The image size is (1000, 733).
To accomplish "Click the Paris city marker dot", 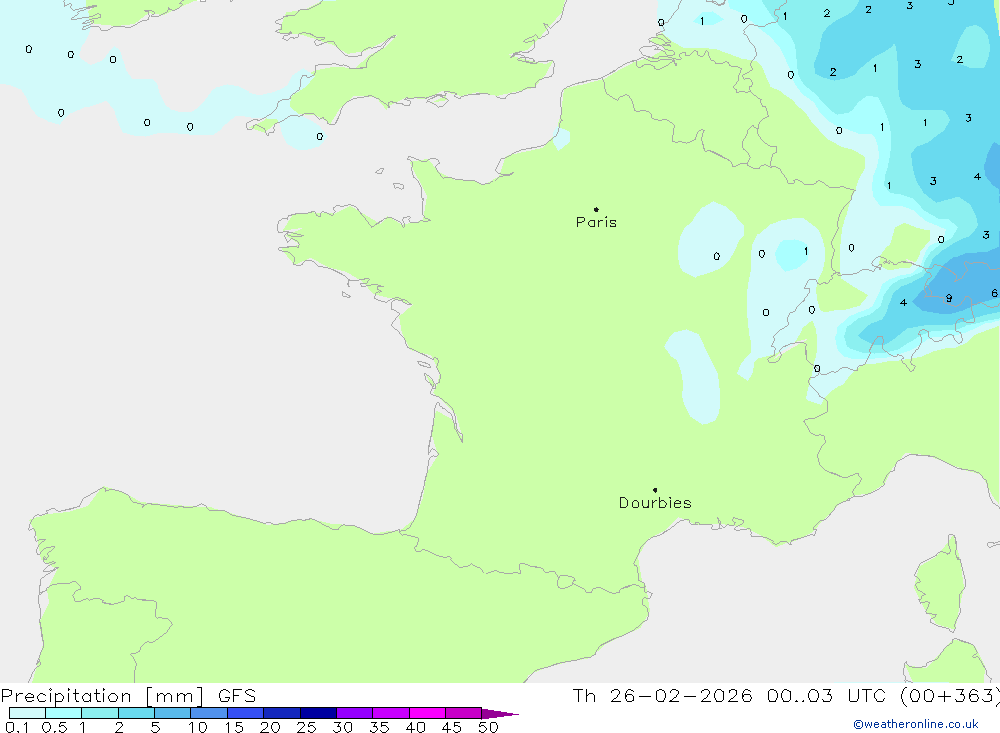I will tap(596, 209).
